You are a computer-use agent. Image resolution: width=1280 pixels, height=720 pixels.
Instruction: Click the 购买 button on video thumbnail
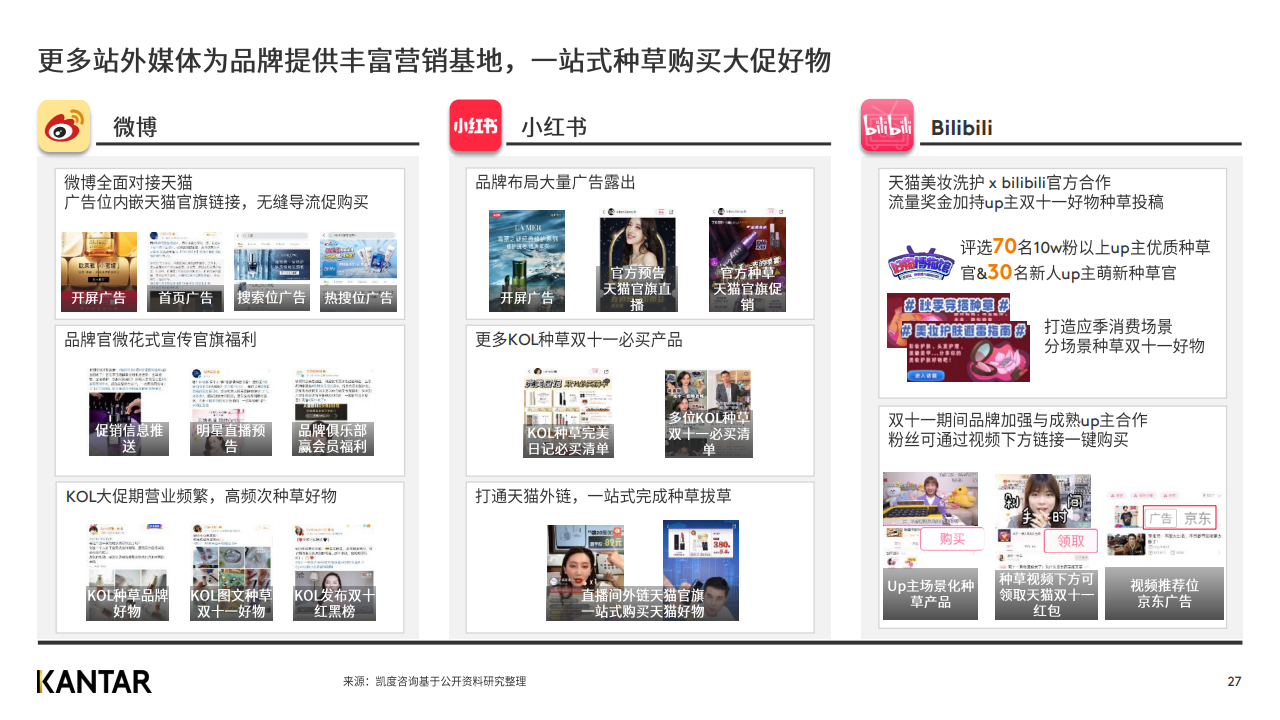tap(952, 540)
